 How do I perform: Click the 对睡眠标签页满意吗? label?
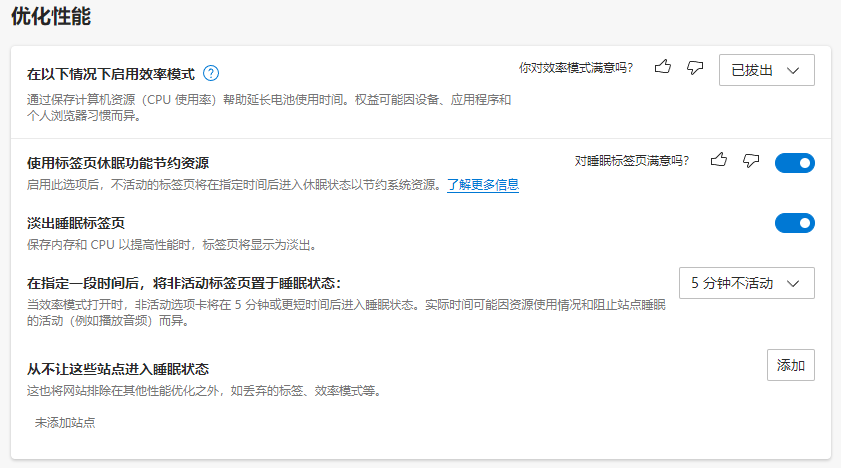(x=632, y=160)
